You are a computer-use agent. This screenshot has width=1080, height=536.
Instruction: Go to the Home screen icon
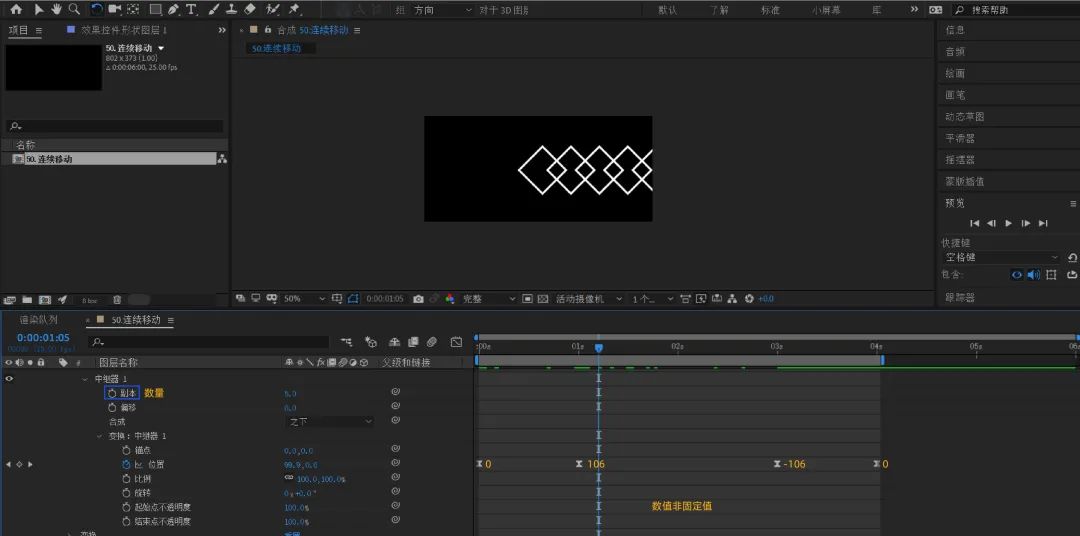tap(16, 10)
